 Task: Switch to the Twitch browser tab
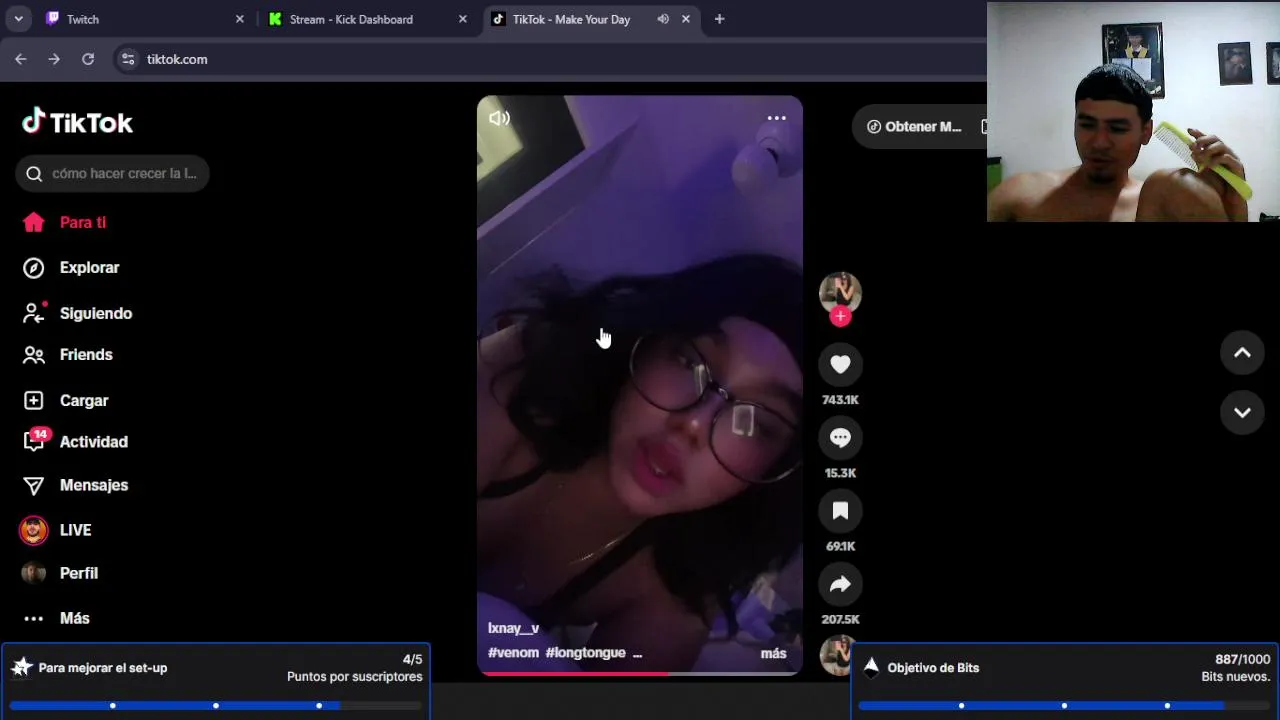tap(143, 19)
